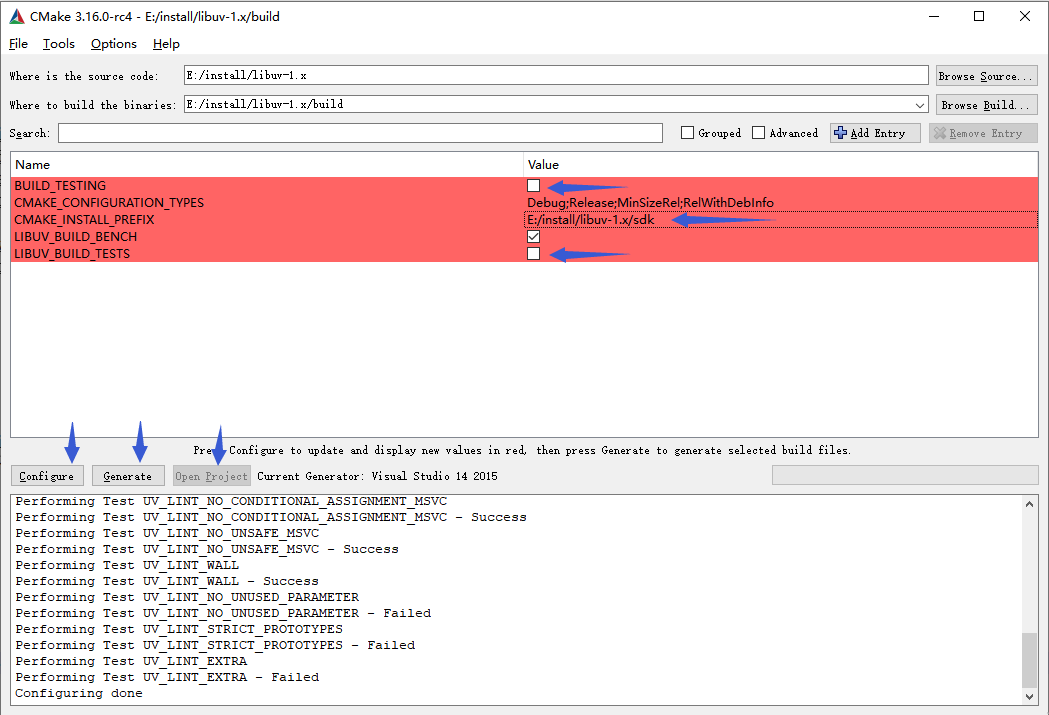The height and width of the screenshot is (715, 1049).
Task: Focus the source code path field
Action: (x=556, y=76)
